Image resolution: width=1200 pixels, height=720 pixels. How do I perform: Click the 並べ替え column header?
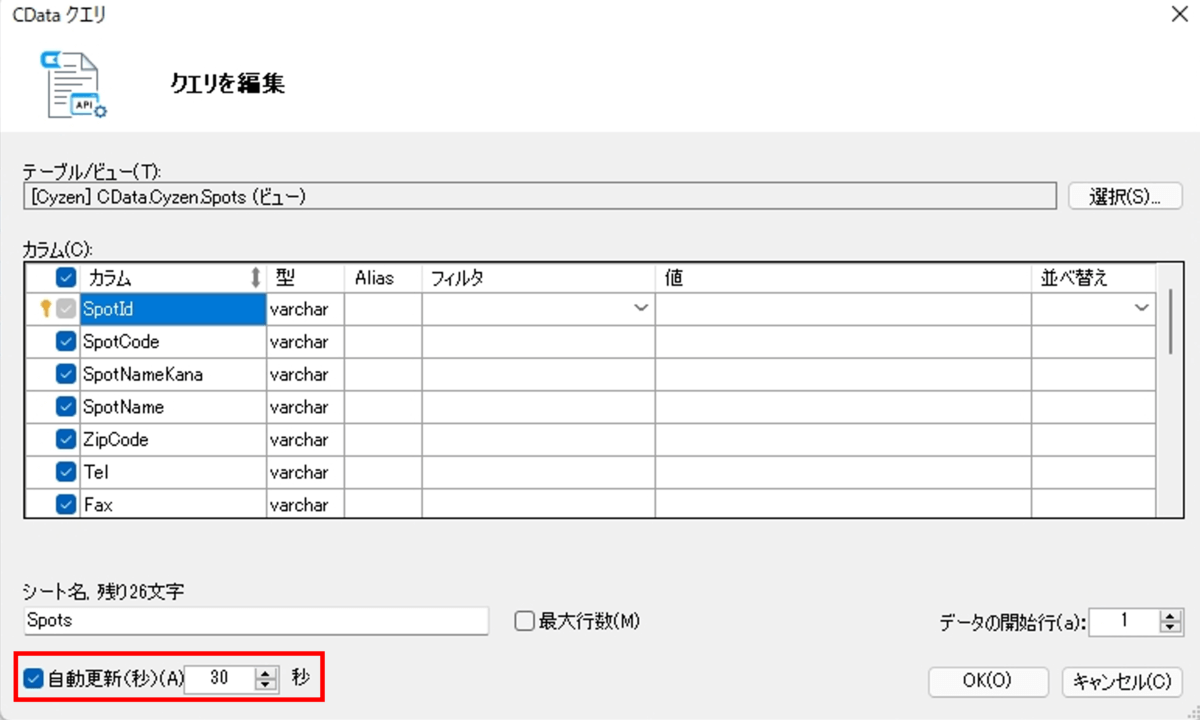[x=1094, y=278]
